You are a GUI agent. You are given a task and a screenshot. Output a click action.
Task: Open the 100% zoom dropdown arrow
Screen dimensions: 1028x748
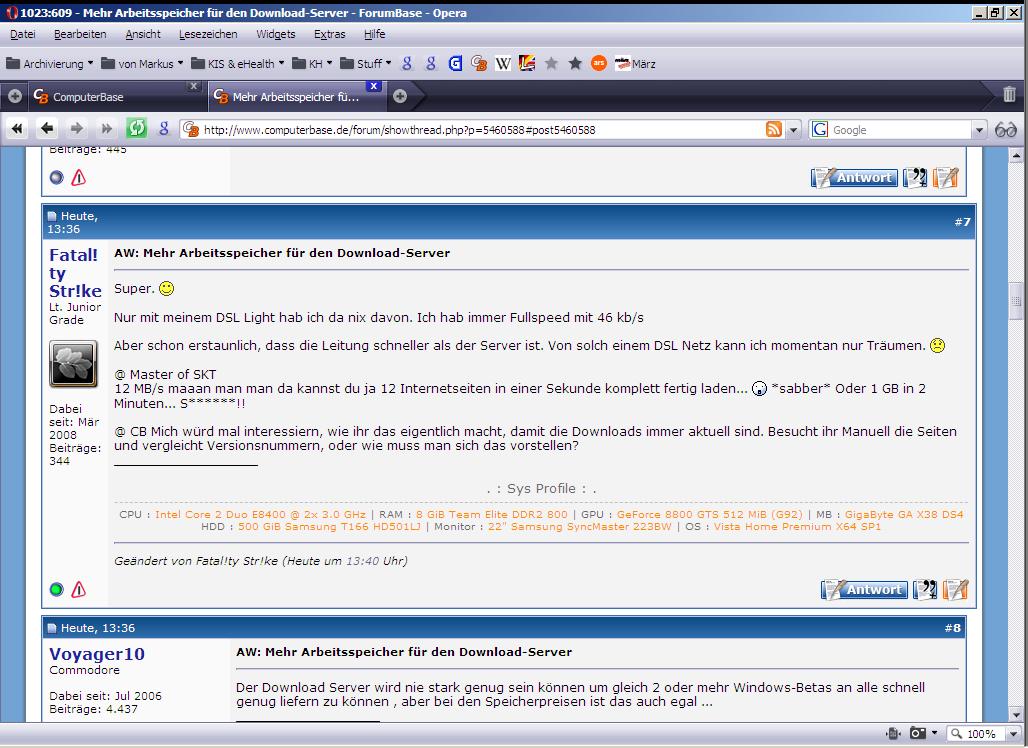1013,734
